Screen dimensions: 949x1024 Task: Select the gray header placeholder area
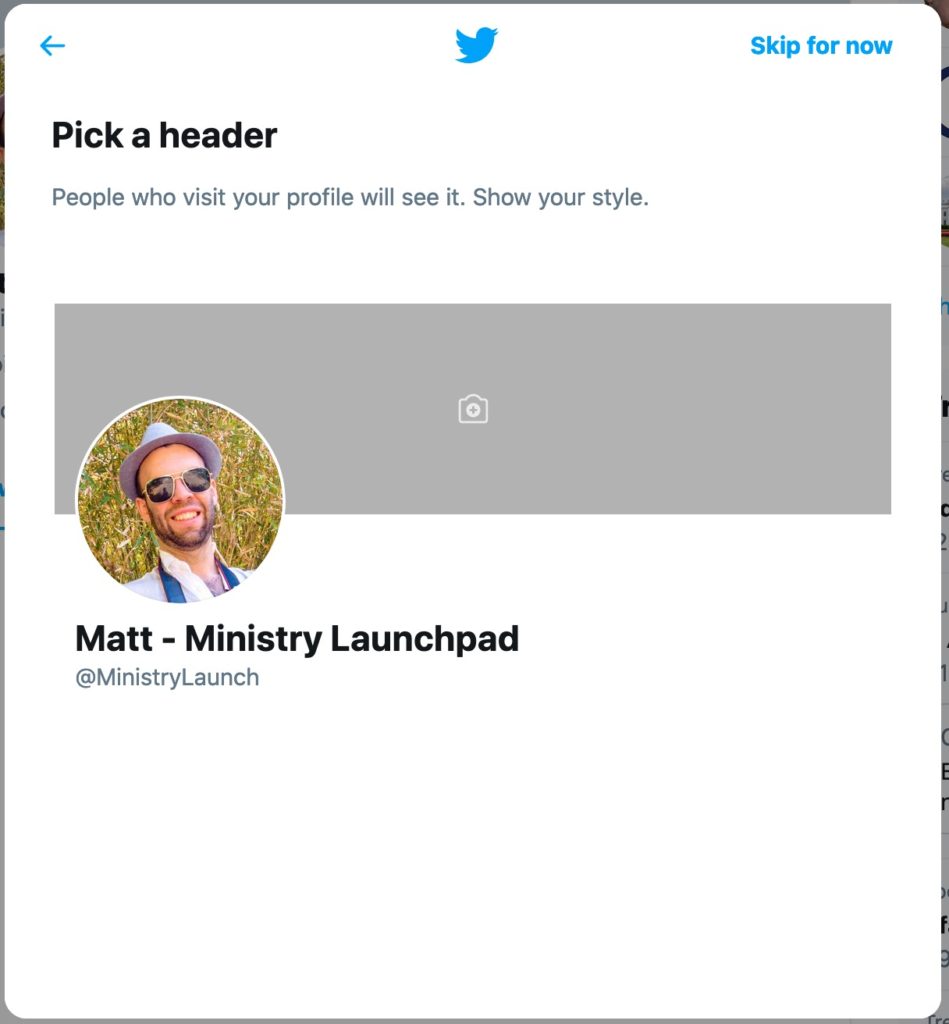[x=473, y=409]
